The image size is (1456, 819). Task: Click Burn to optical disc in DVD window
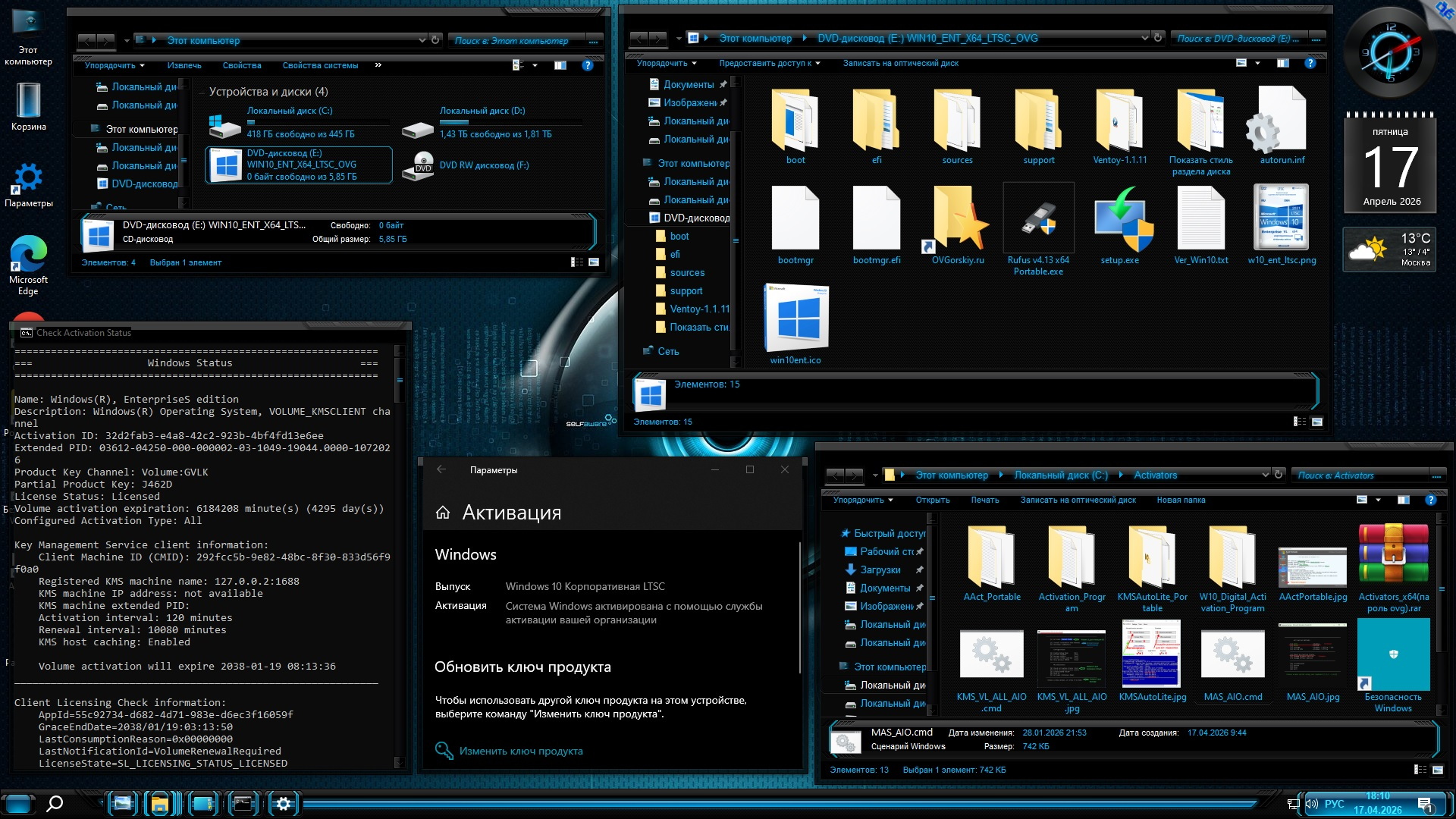tap(900, 63)
